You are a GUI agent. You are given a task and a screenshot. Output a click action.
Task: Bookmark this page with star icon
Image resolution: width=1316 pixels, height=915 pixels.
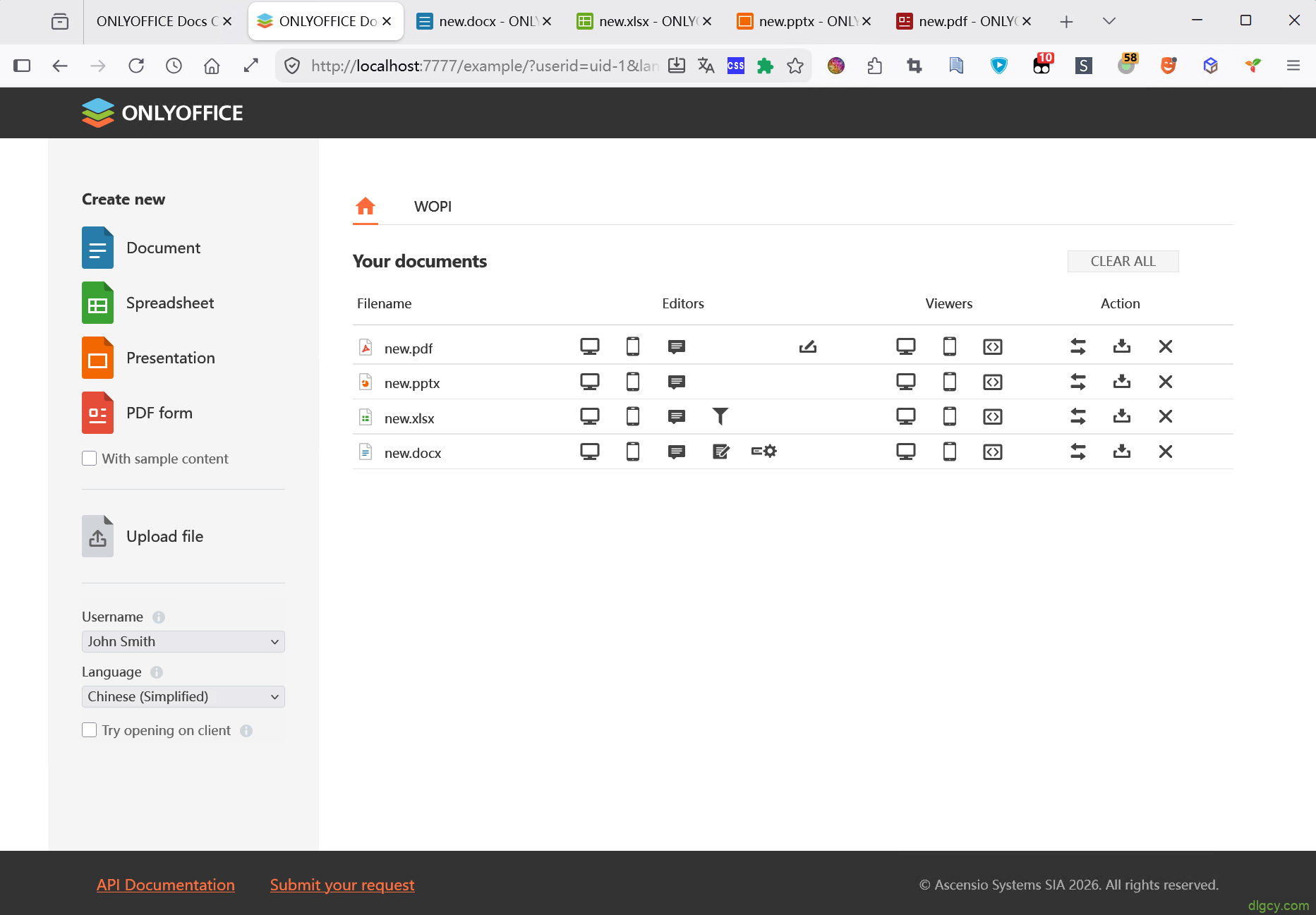tap(795, 66)
